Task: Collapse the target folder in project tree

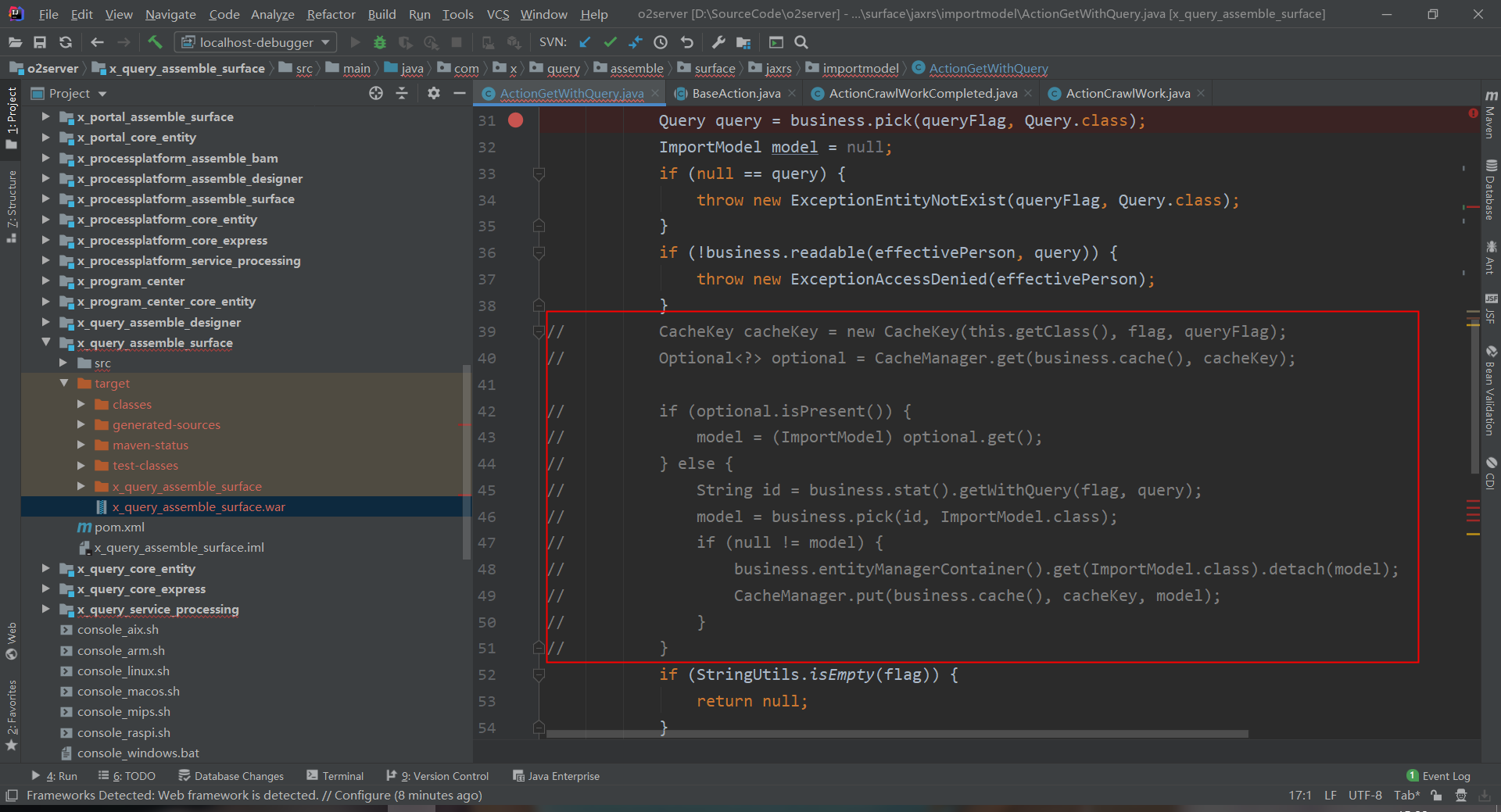Action: [64, 384]
